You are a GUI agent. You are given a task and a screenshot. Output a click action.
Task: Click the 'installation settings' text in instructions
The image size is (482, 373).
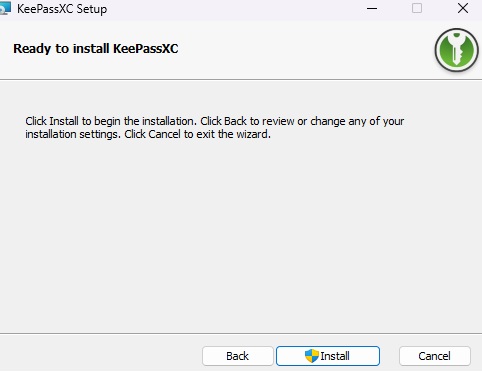point(73,134)
